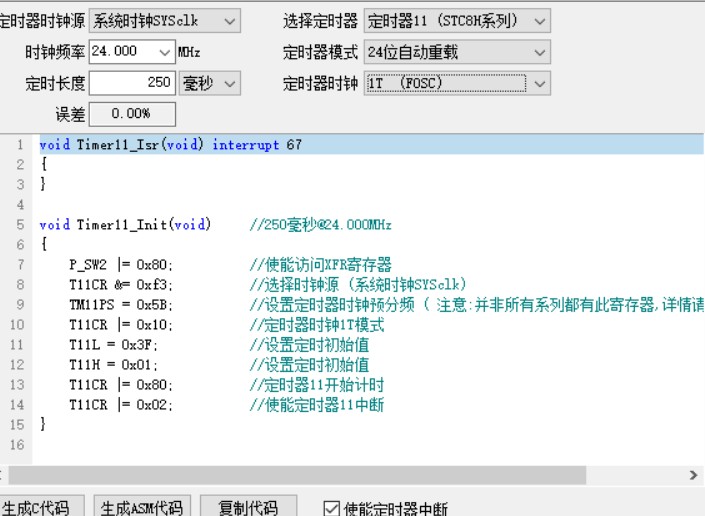The image size is (705, 516).
Task: Open the 定时器时钟源 dropdown (系统时钟SYSclk)
Action: click(165, 21)
